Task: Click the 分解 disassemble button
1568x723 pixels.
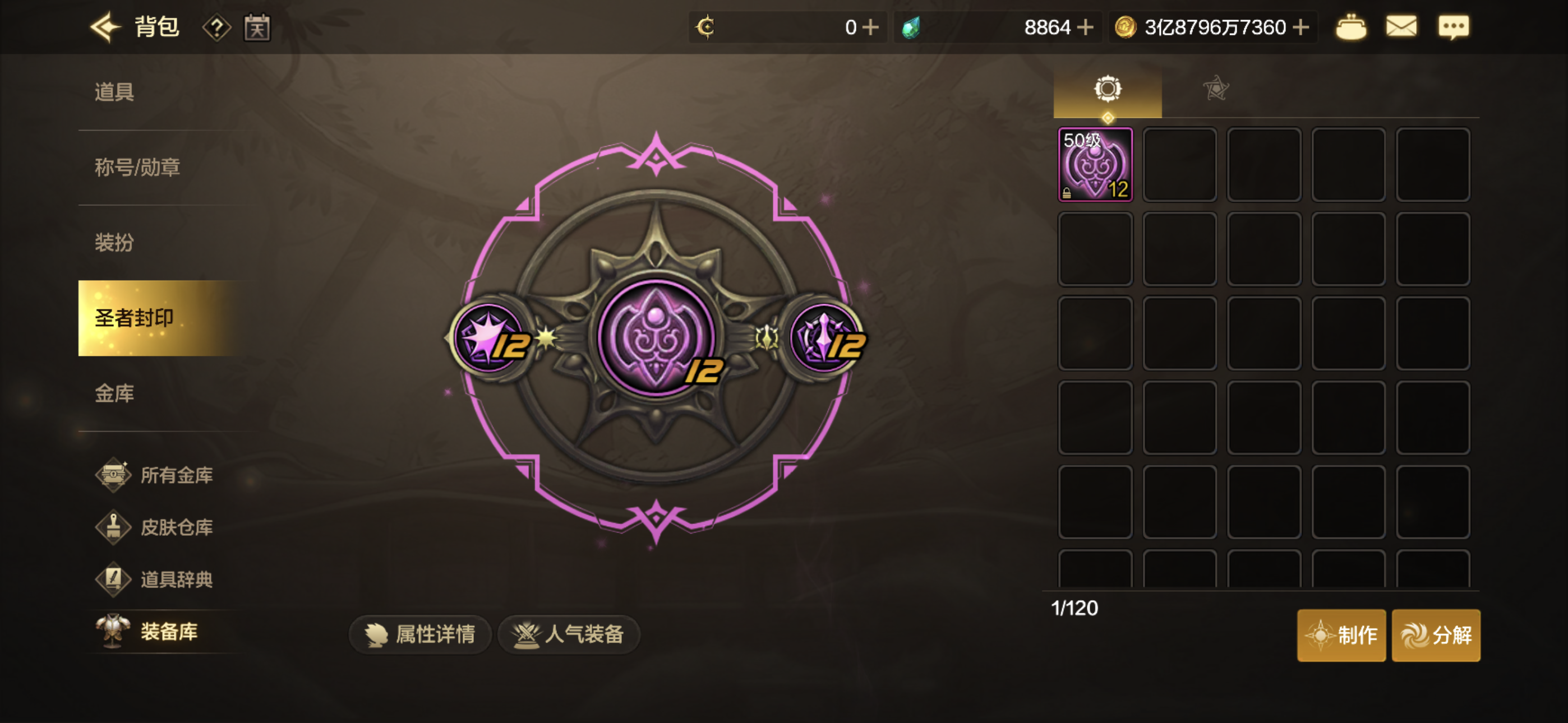Action: pos(1436,635)
